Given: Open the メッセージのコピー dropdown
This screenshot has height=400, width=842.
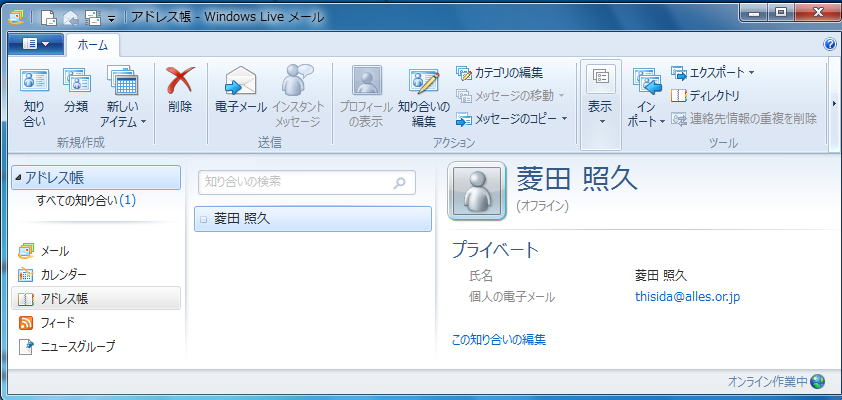Looking at the screenshot, I should click(x=512, y=119).
